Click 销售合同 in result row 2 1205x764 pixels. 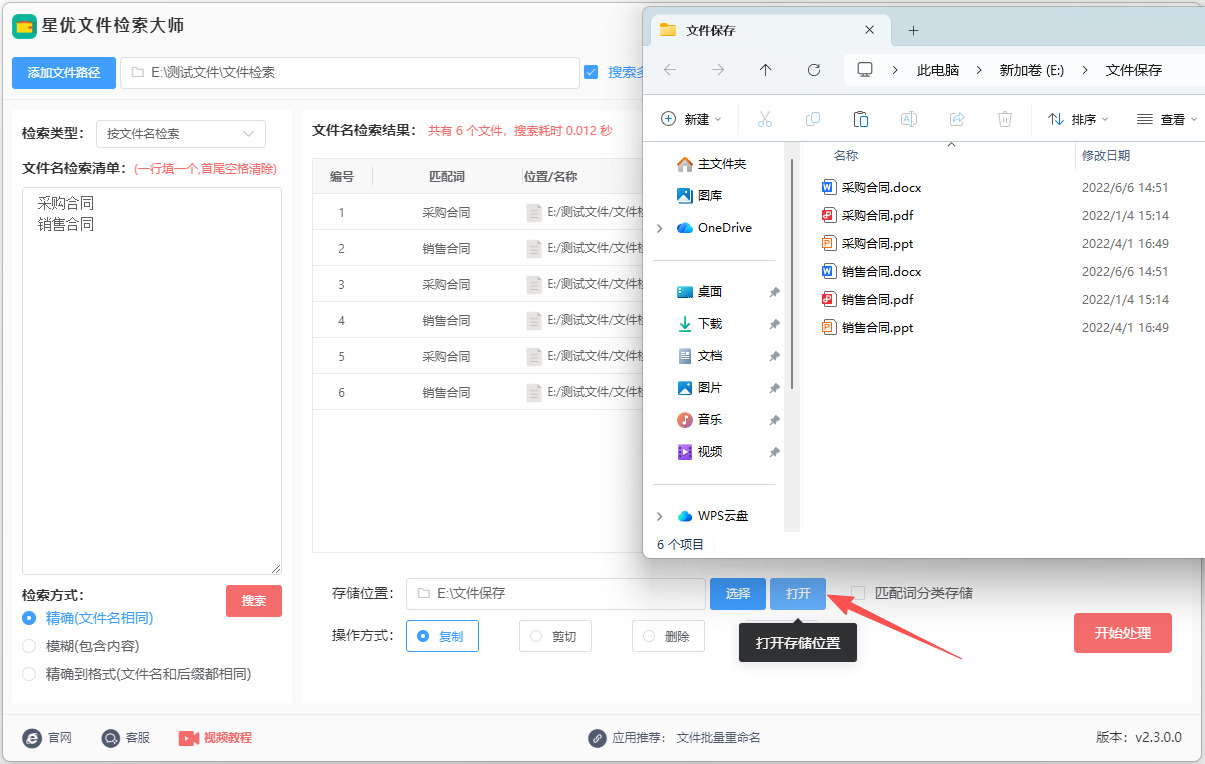[446, 248]
